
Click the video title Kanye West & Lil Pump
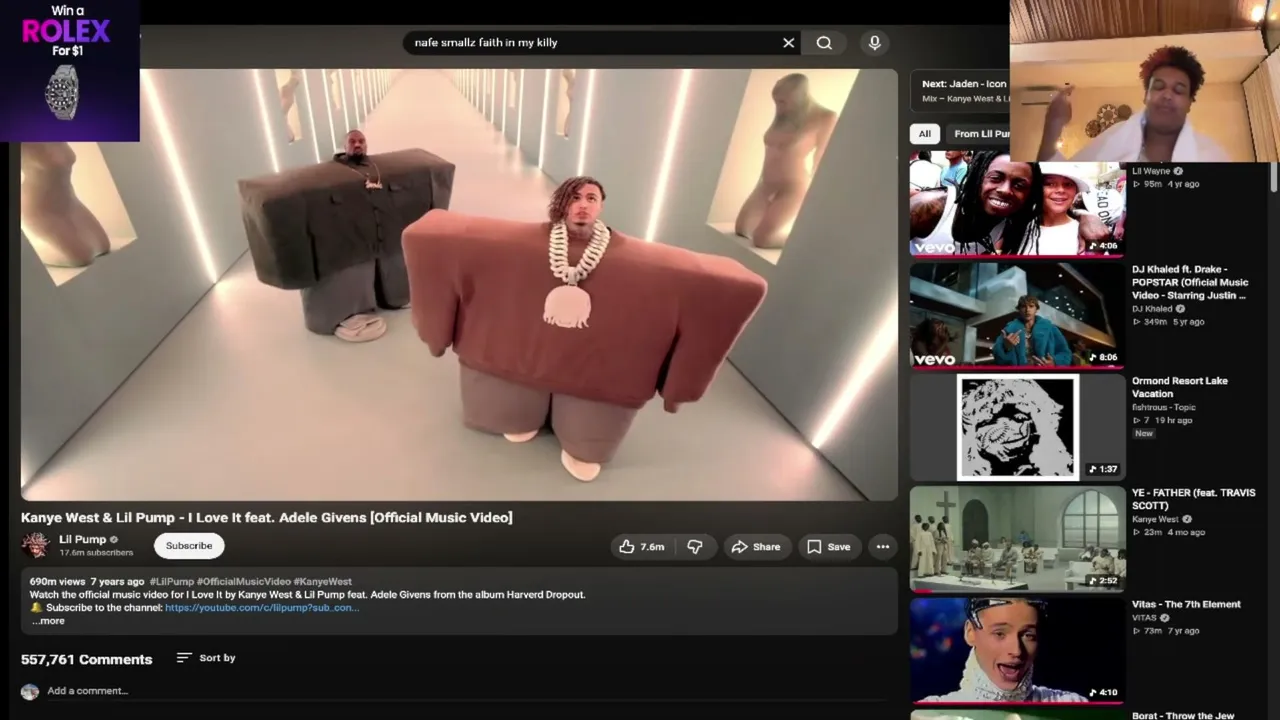click(x=267, y=517)
